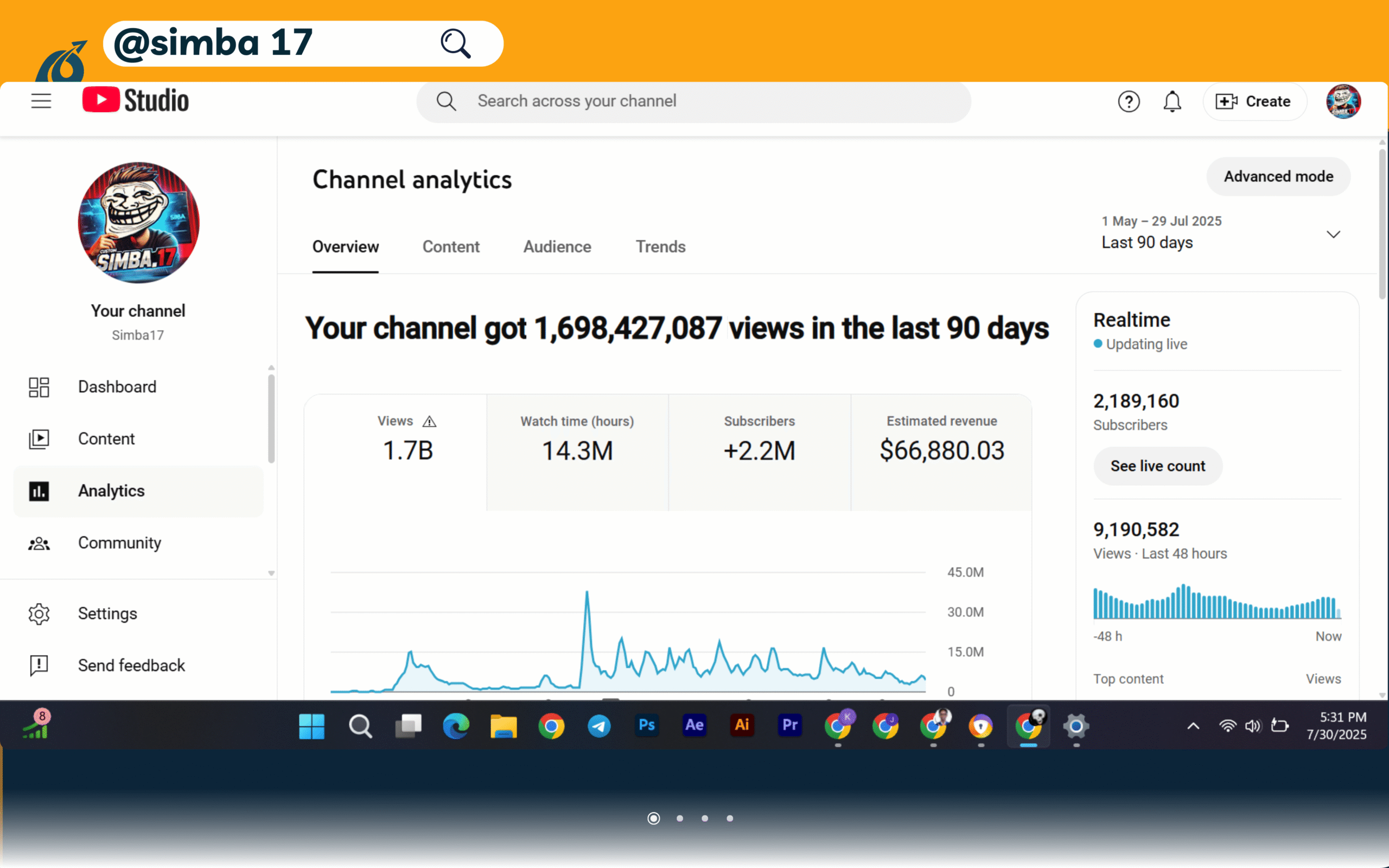Click the See live count button

[x=1158, y=466]
